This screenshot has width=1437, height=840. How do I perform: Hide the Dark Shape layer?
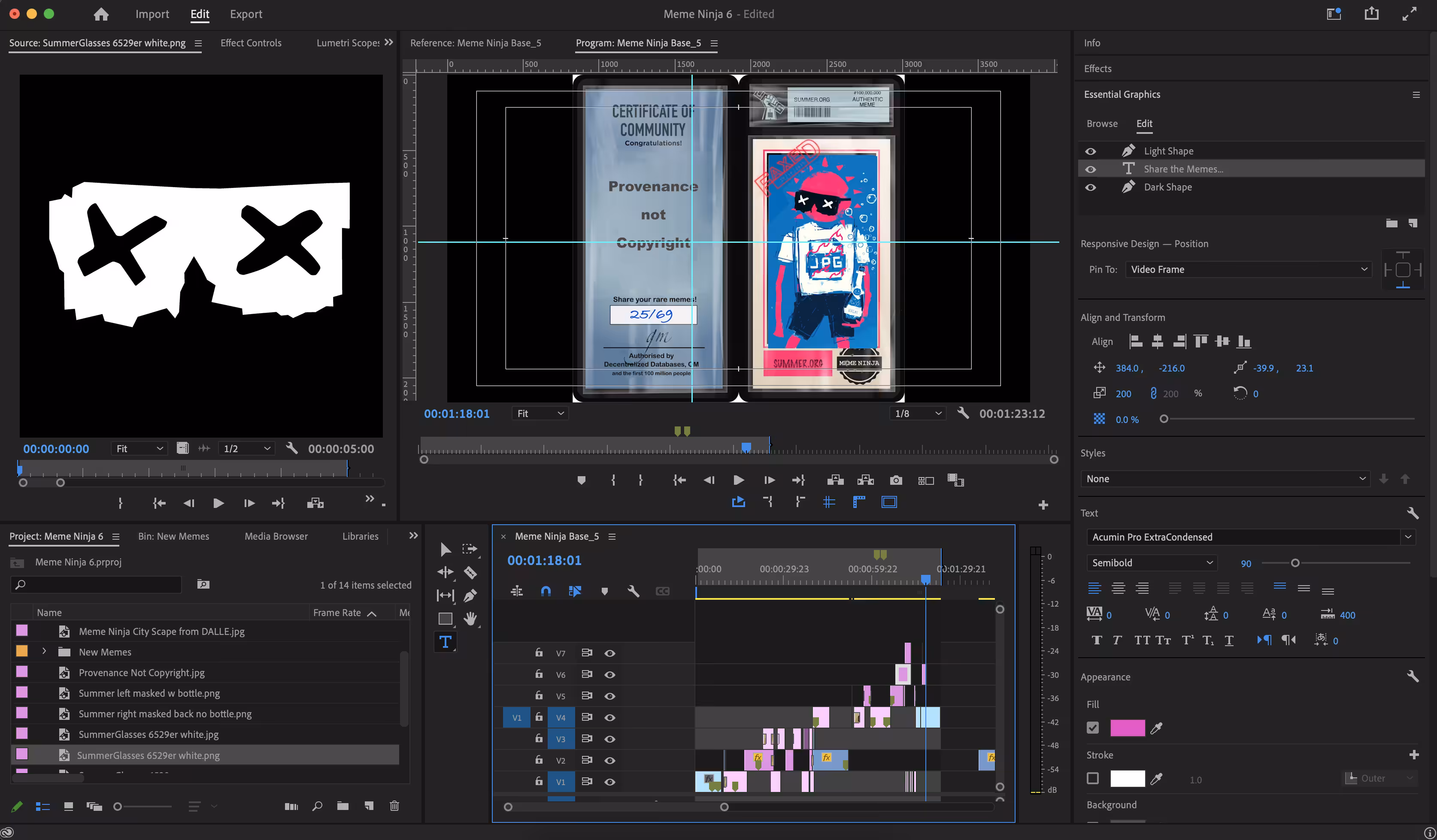[x=1090, y=187]
